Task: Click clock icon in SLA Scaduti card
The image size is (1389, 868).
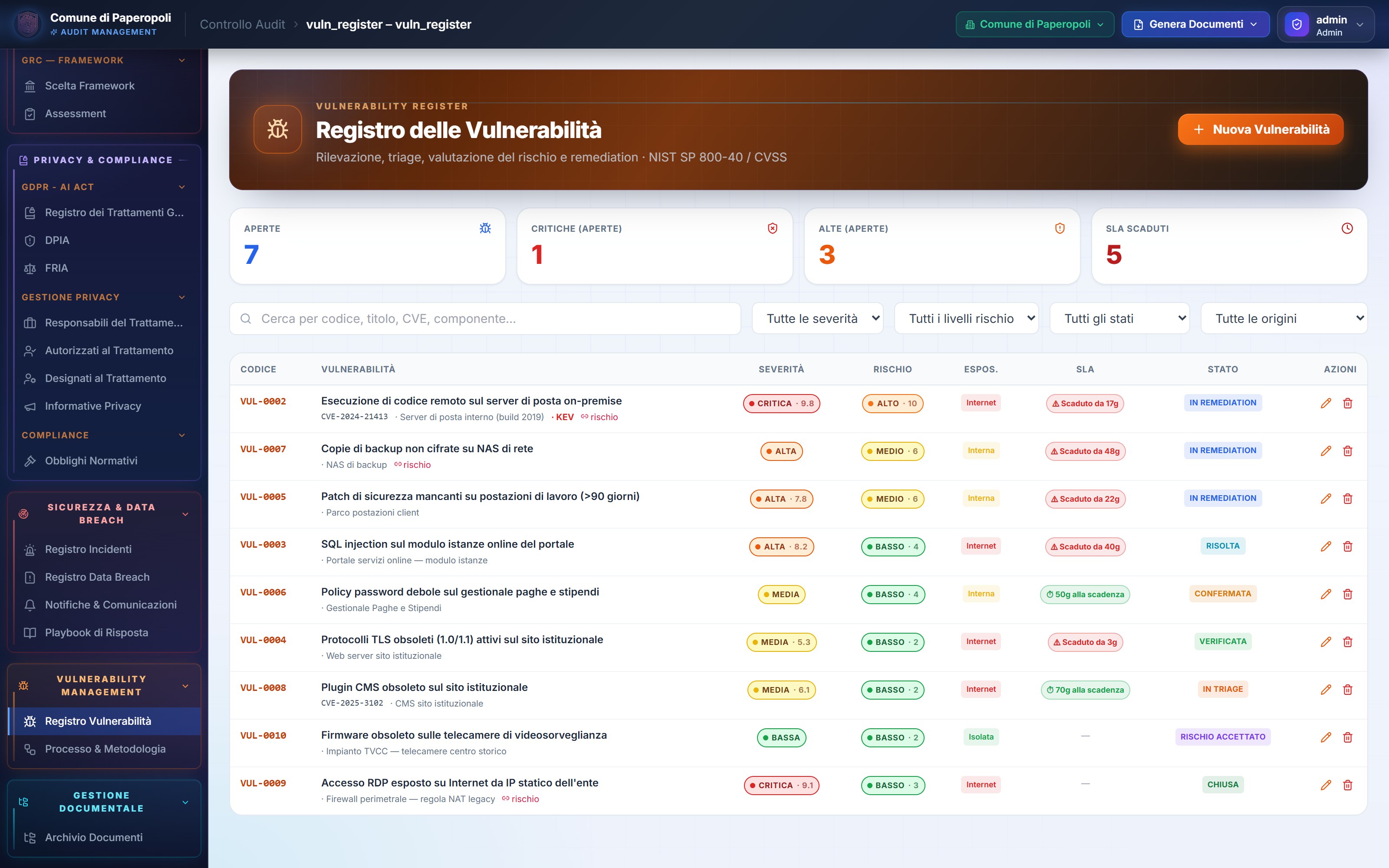Action: pyautogui.click(x=1347, y=228)
